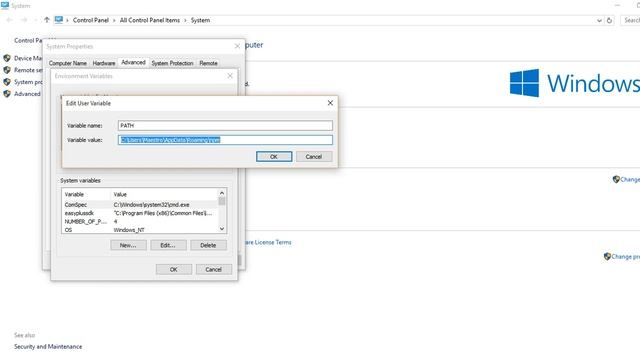The height and width of the screenshot is (360, 640).
Task: Open Security and Maintenance link
Action: [48, 347]
